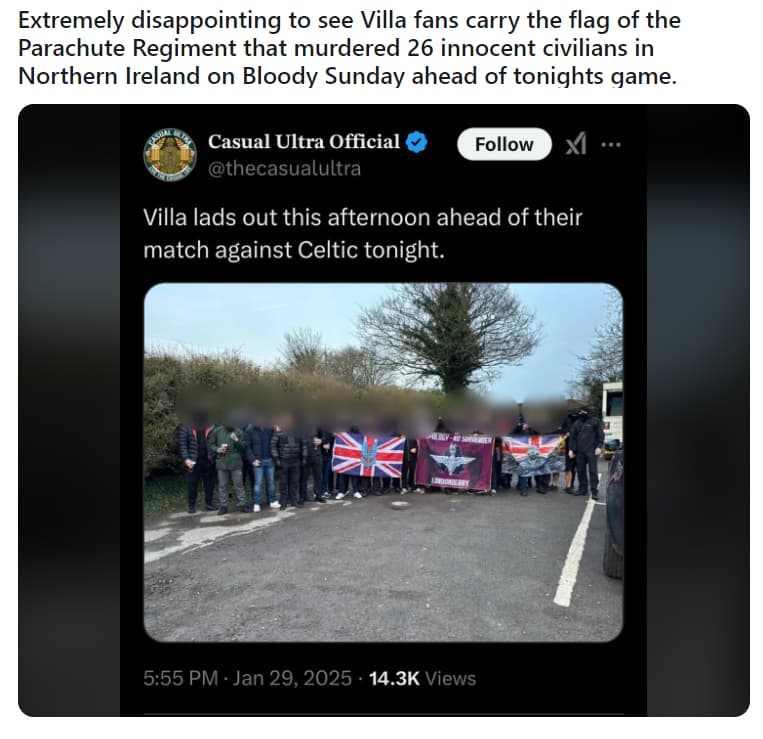This screenshot has height=739, width=763.
Task: Click the Casual Ultra Official profile avatar
Action: coord(170,155)
